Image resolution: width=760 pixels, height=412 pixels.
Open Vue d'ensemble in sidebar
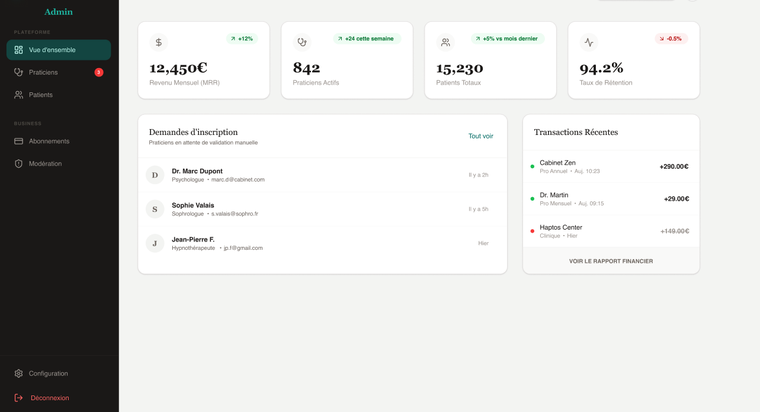pos(58,50)
